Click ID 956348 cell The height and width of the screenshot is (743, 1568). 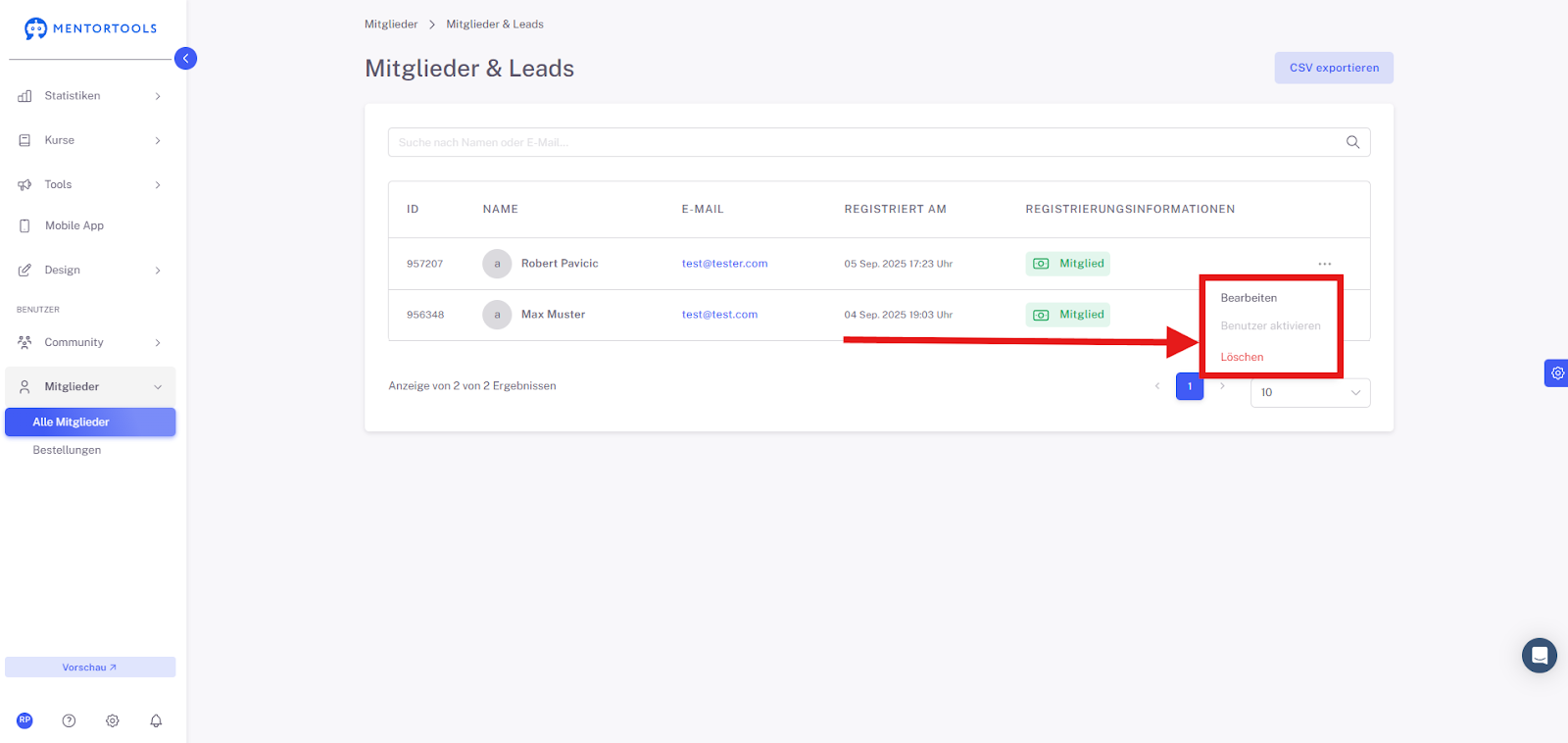pos(425,315)
